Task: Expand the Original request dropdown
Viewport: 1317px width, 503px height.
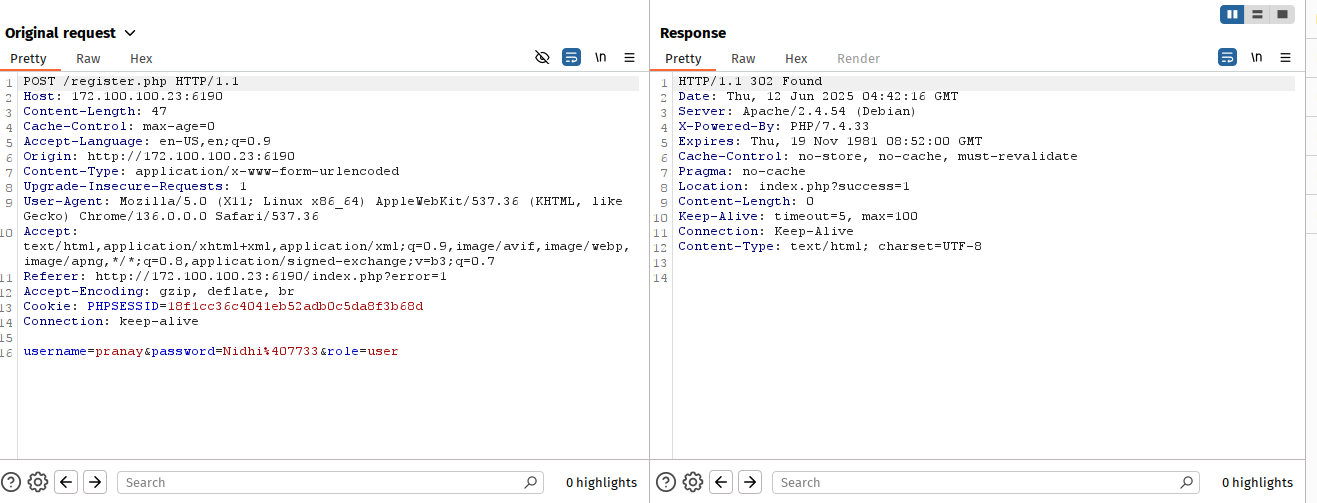Action: tap(130, 33)
